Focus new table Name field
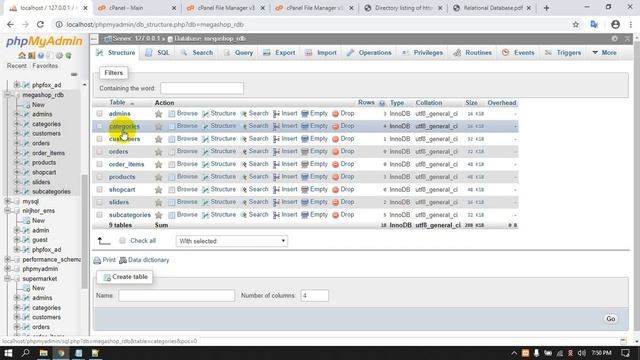The height and width of the screenshot is (360, 640). (177, 296)
